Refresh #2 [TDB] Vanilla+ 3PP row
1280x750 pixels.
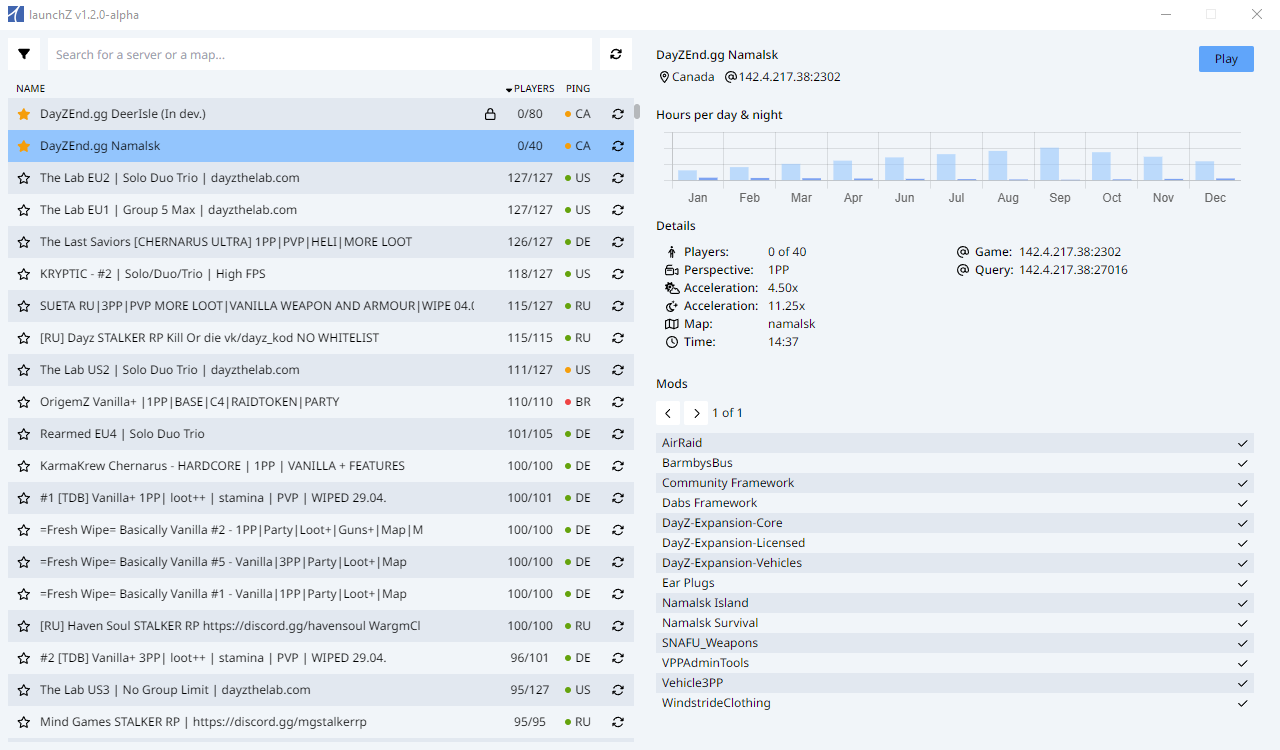pyautogui.click(x=618, y=658)
